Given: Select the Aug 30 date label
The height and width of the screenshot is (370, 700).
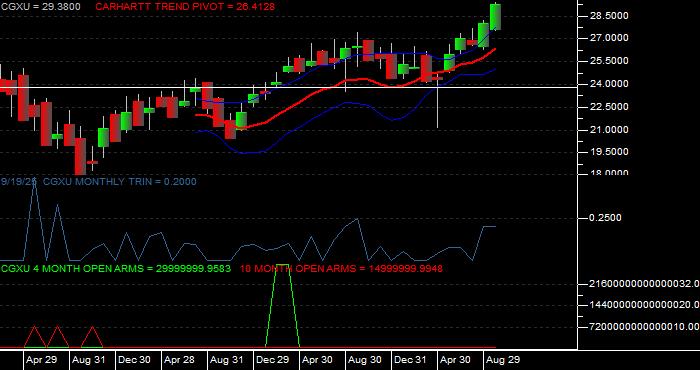Looking at the screenshot, I should click(365, 360).
